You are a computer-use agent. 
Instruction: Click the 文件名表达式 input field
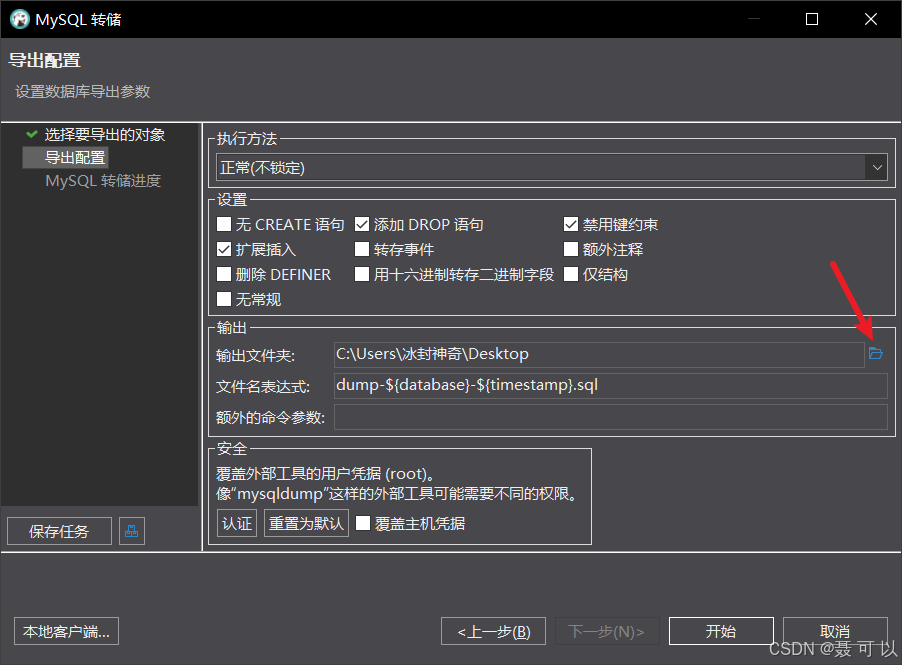(x=610, y=385)
